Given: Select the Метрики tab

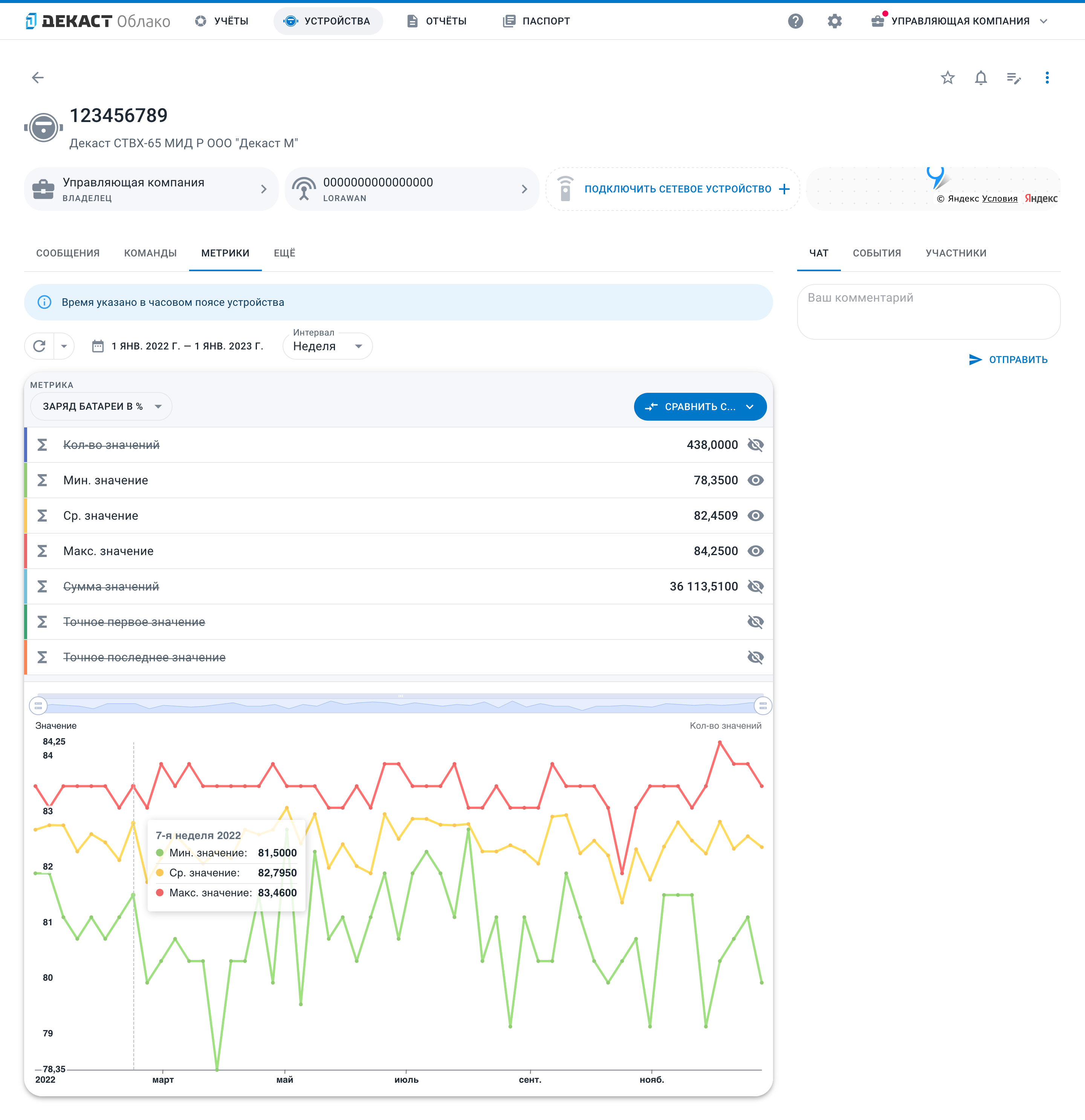Looking at the screenshot, I should point(225,253).
